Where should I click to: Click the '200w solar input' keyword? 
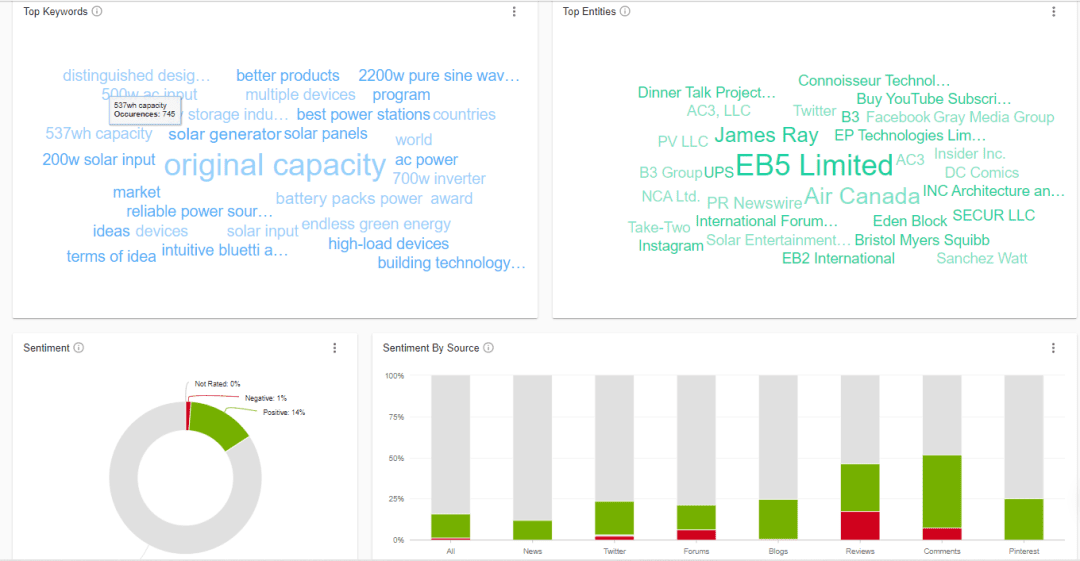99,160
